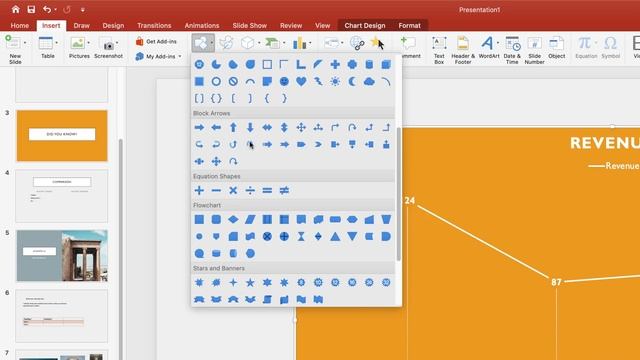Open the Design ribbon tab
640x360 pixels.
(x=113, y=25)
